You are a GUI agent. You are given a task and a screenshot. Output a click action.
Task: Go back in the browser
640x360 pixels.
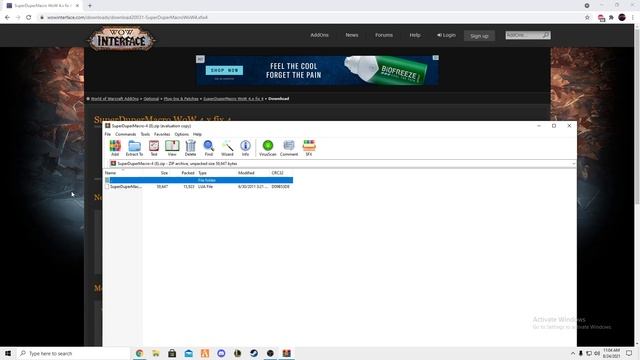click(x=7, y=18)
